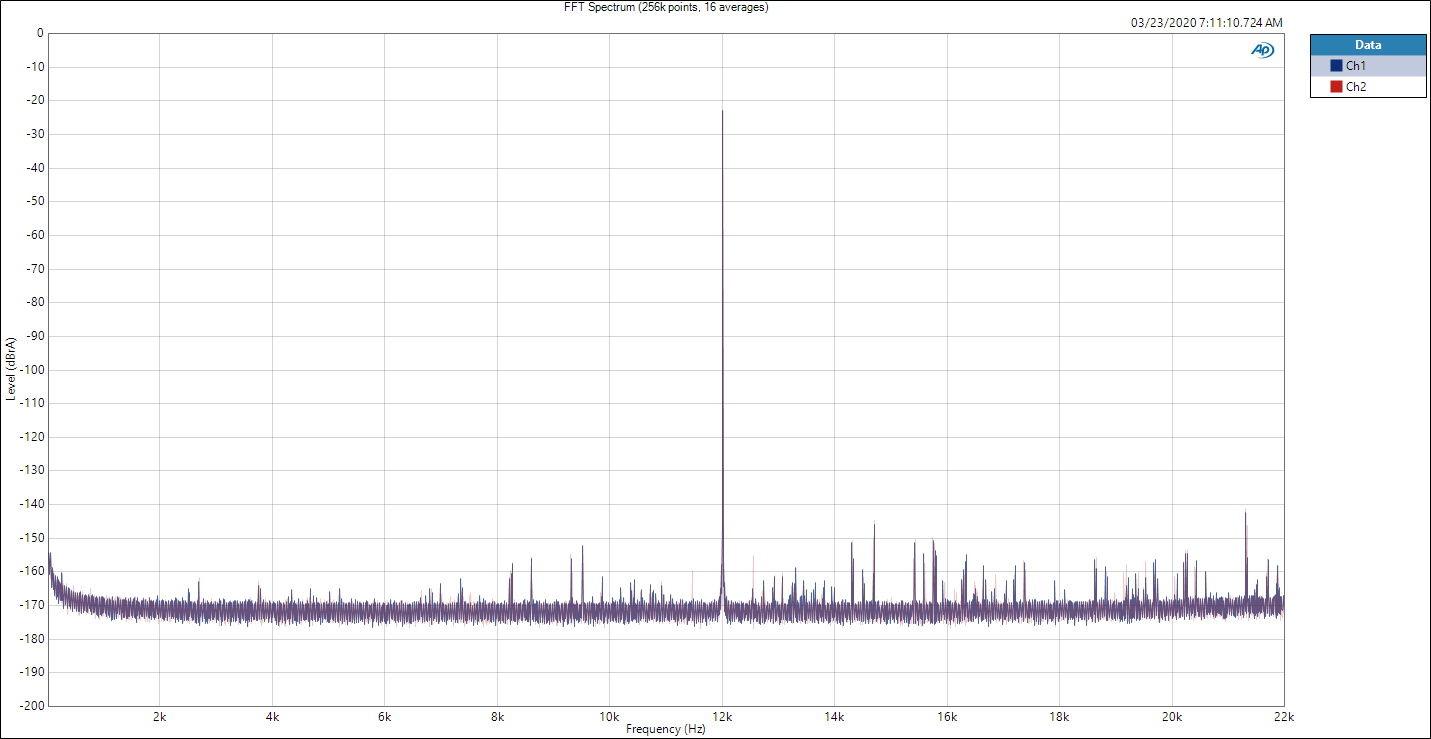Image resolution: width=1431 pixels, height=739 pixels.
Task: Click the Data legend header
Action: [x=1368, y=45]
